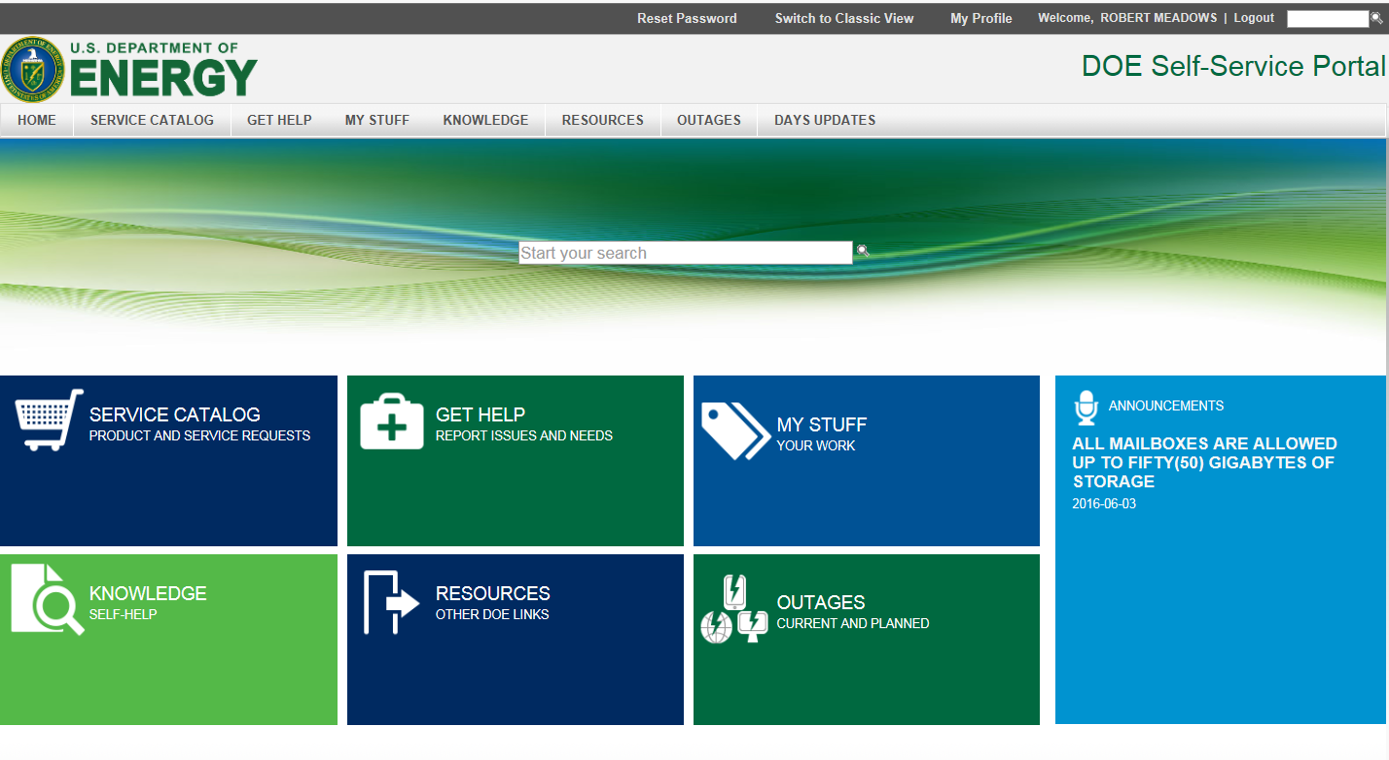Switch to Classic View link
The height and width of the screenshot is (760, 1389).
point(844,18)
